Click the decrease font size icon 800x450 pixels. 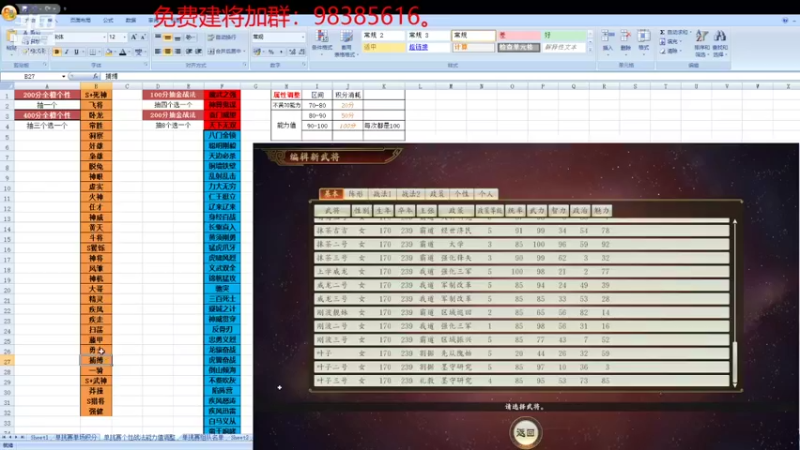click(x=142, y=37)
